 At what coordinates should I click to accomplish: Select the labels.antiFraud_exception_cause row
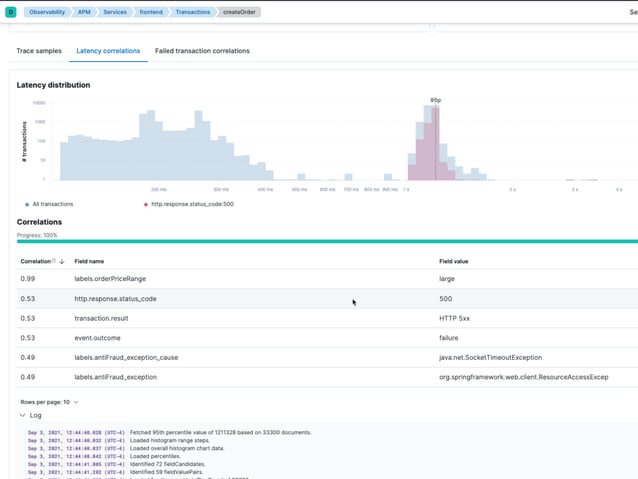(126, 357)
